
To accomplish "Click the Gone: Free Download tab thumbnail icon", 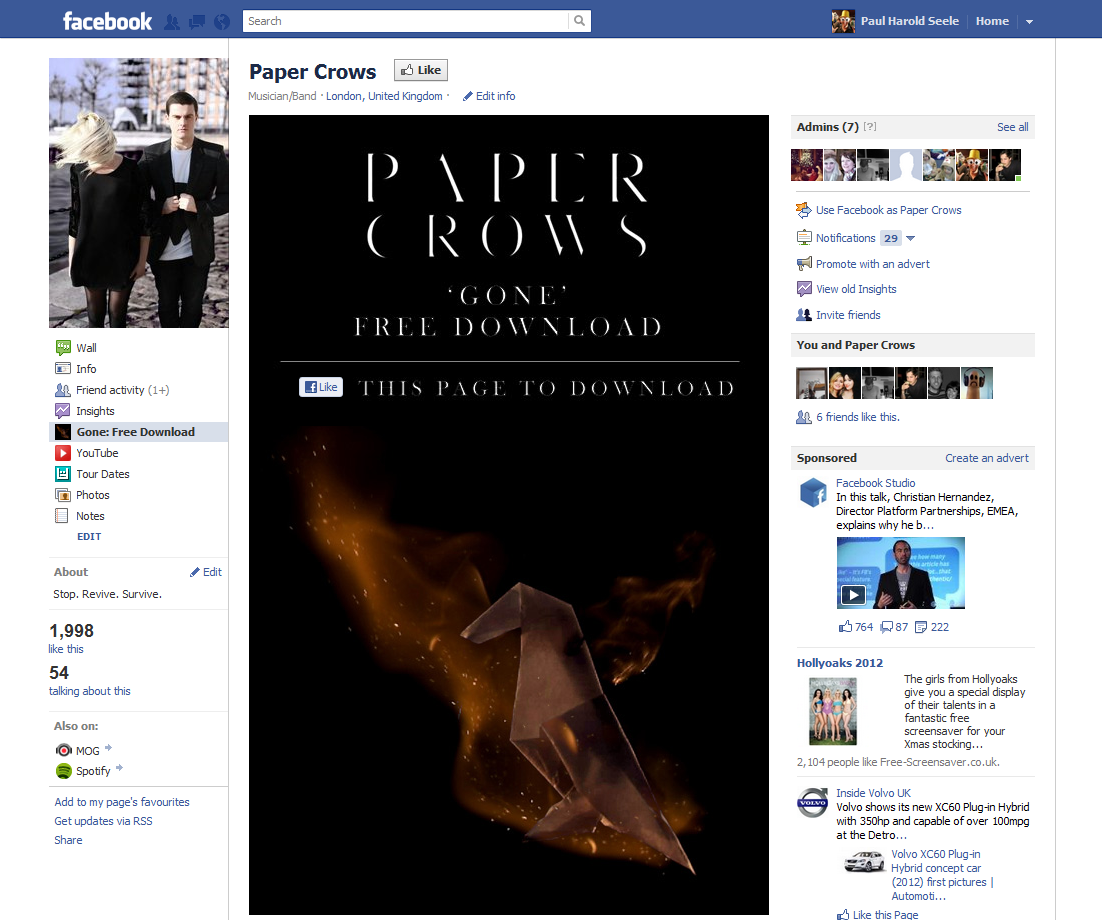I will [63, 432].
